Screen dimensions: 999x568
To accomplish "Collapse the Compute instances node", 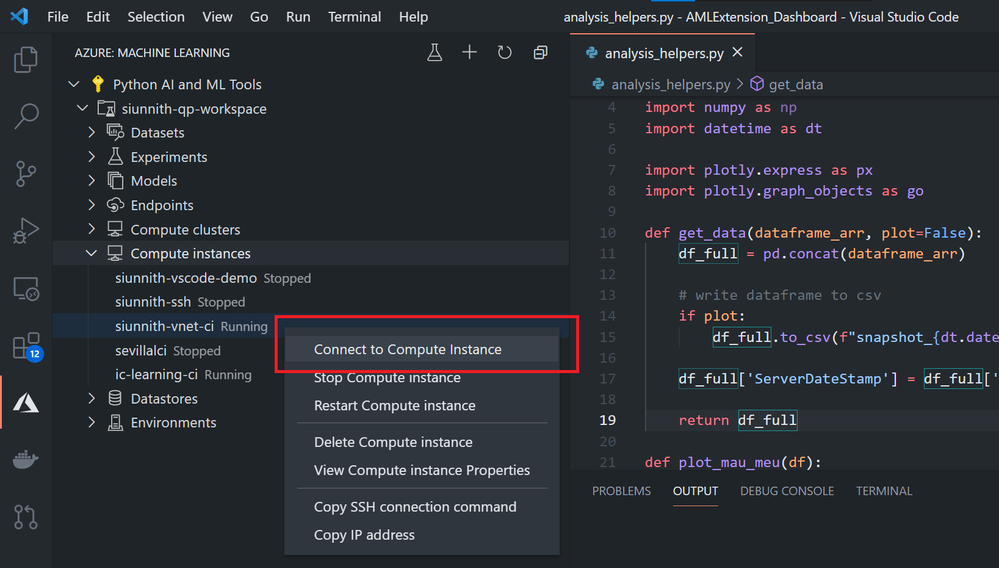I will 92,253.
